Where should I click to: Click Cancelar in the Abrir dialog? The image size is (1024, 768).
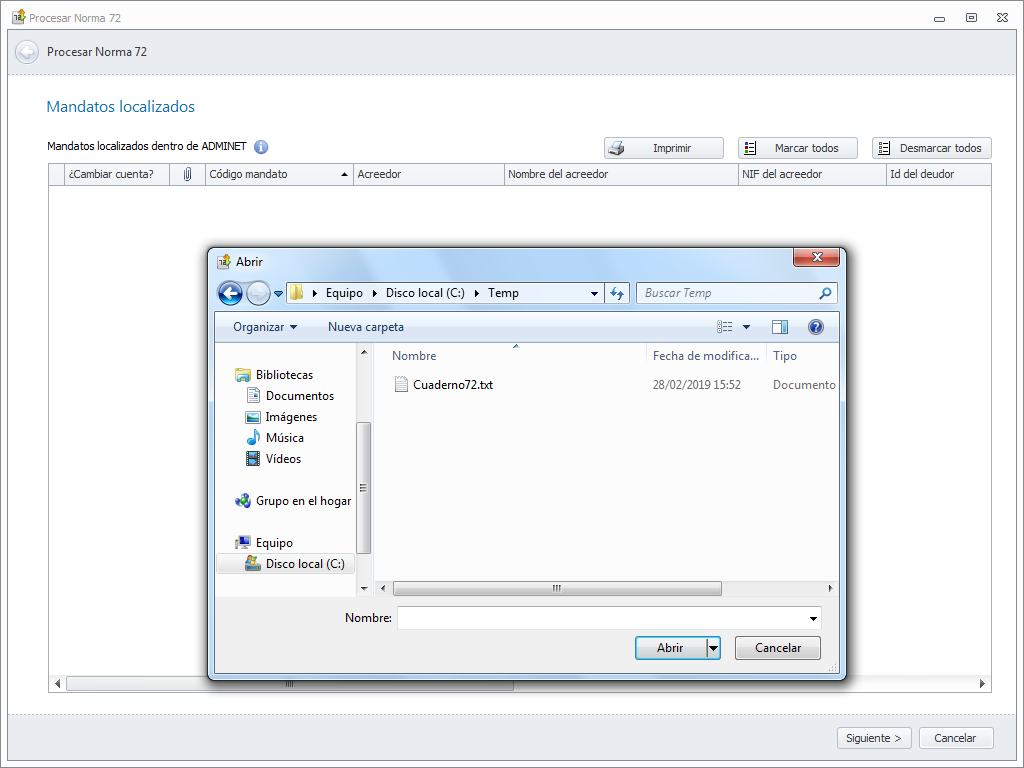[x=778, y=648]
